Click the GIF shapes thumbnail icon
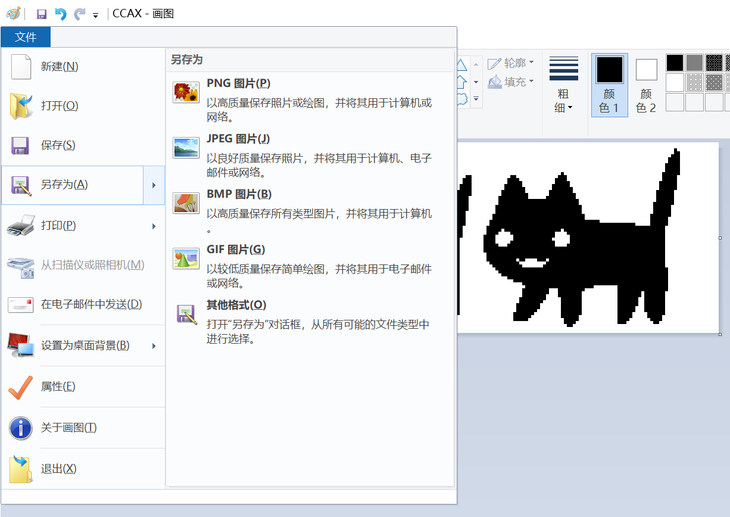The height and width of the screenshot is (517, 730). click(186, 258)
